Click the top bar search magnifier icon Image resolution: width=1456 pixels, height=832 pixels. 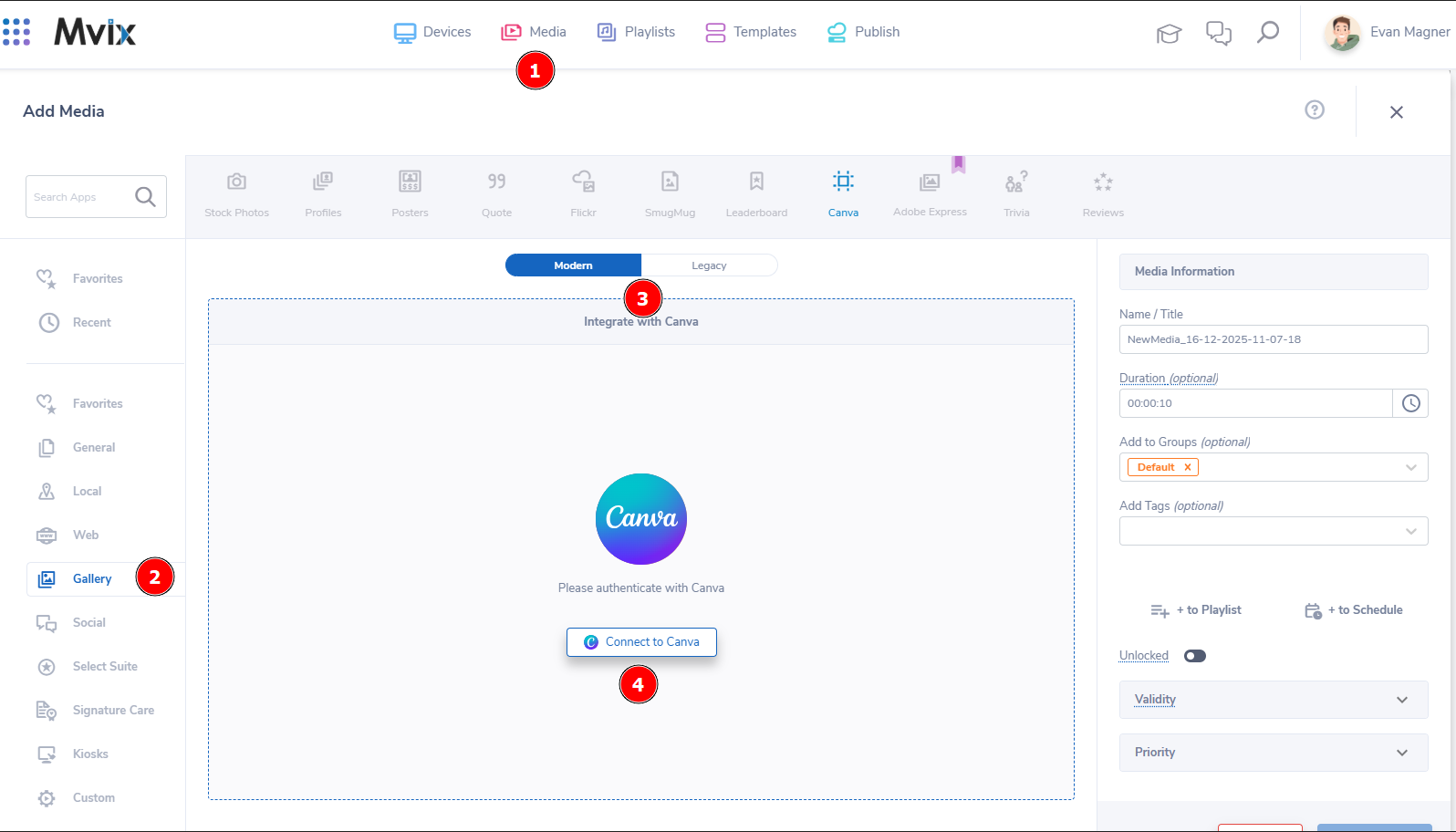point(1268,33)
